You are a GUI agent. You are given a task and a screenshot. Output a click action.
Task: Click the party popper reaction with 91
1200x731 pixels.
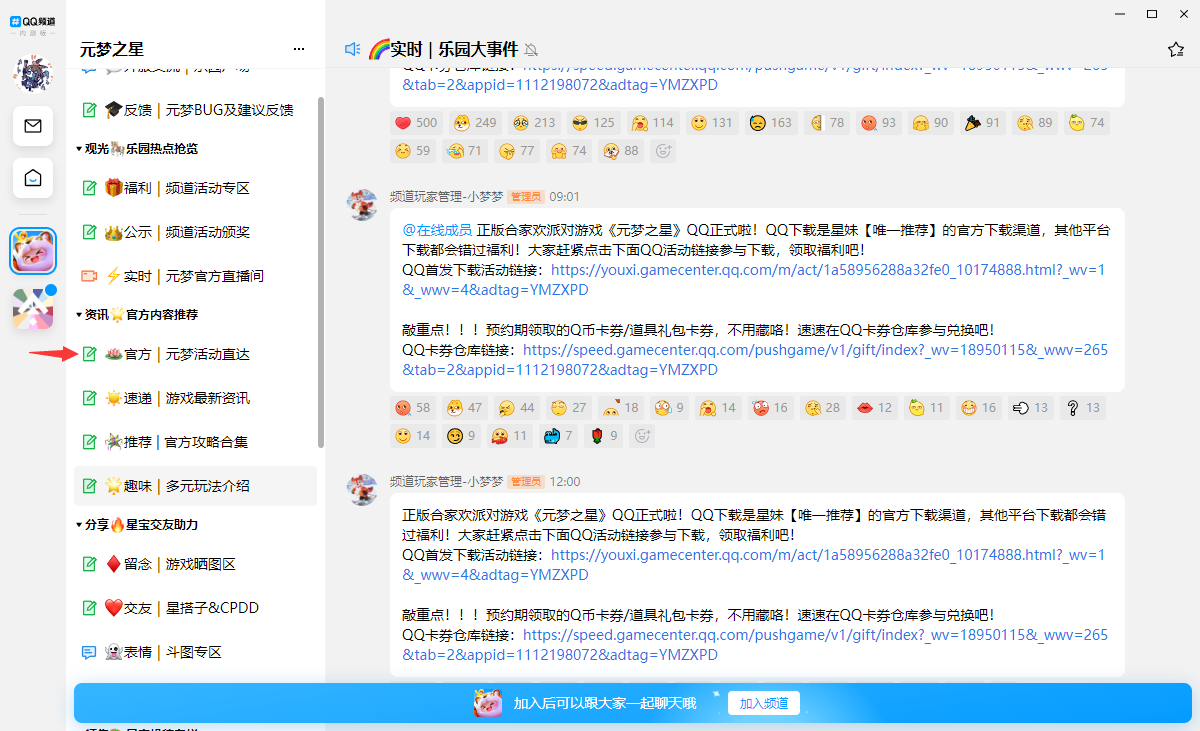(x=982, y=123)
